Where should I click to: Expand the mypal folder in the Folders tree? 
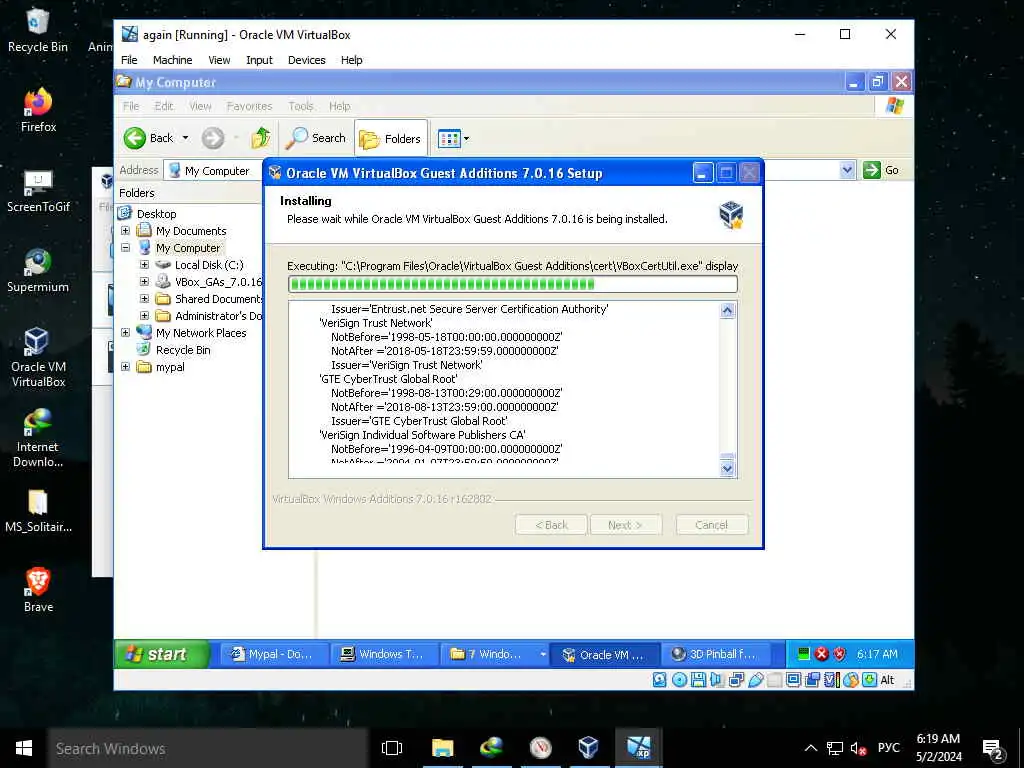tap(125, 366)
